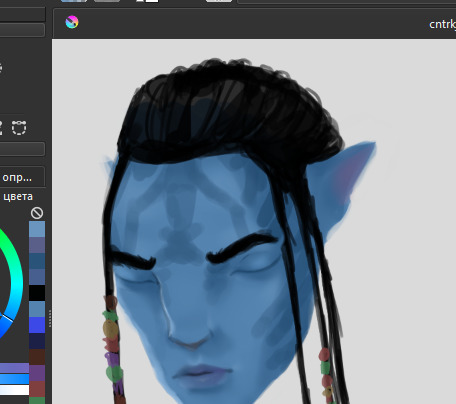The image size is (456, 404).
Task: Click the 'опр...' button
Action: click(17, 177)
